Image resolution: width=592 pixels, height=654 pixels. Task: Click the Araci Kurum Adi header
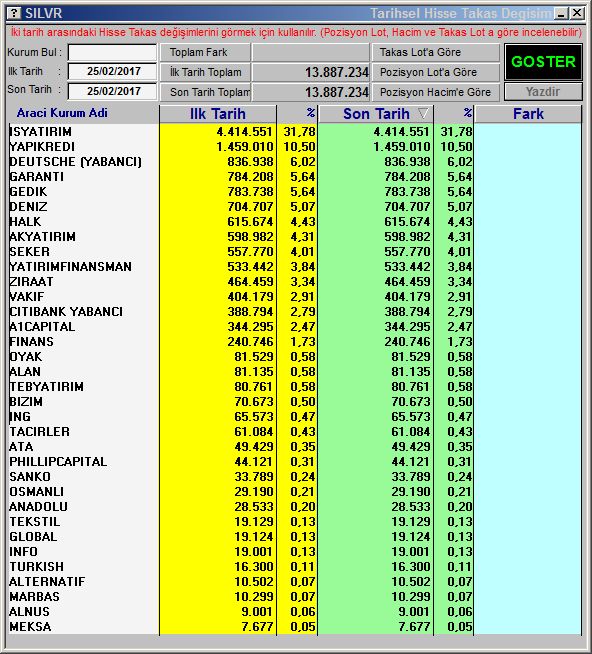62,113
